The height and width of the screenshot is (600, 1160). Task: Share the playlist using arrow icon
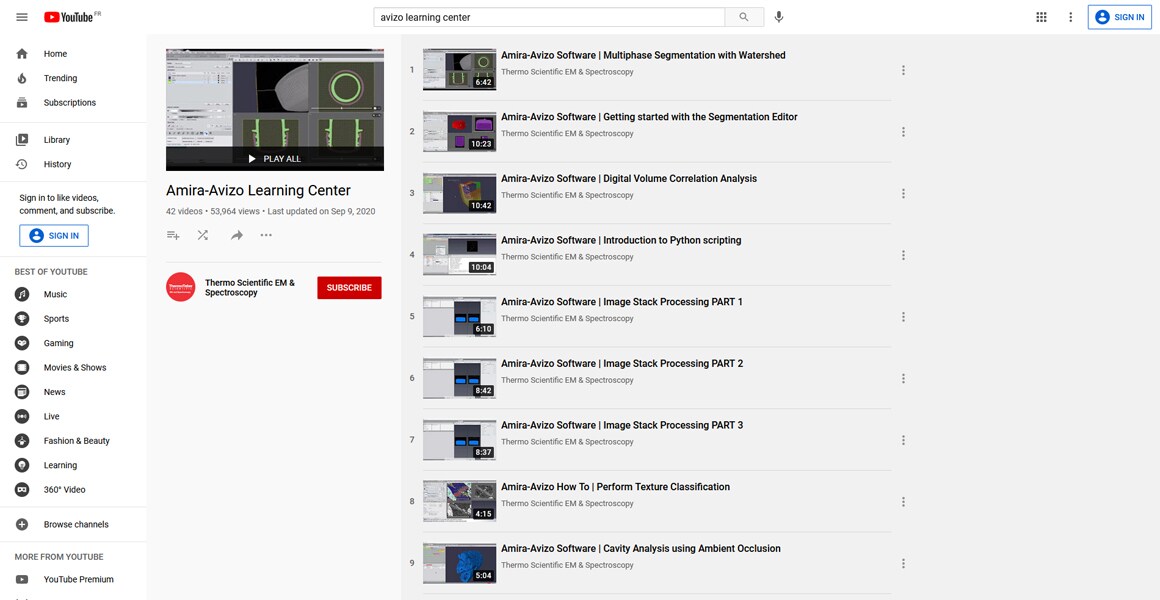point(237,235)
